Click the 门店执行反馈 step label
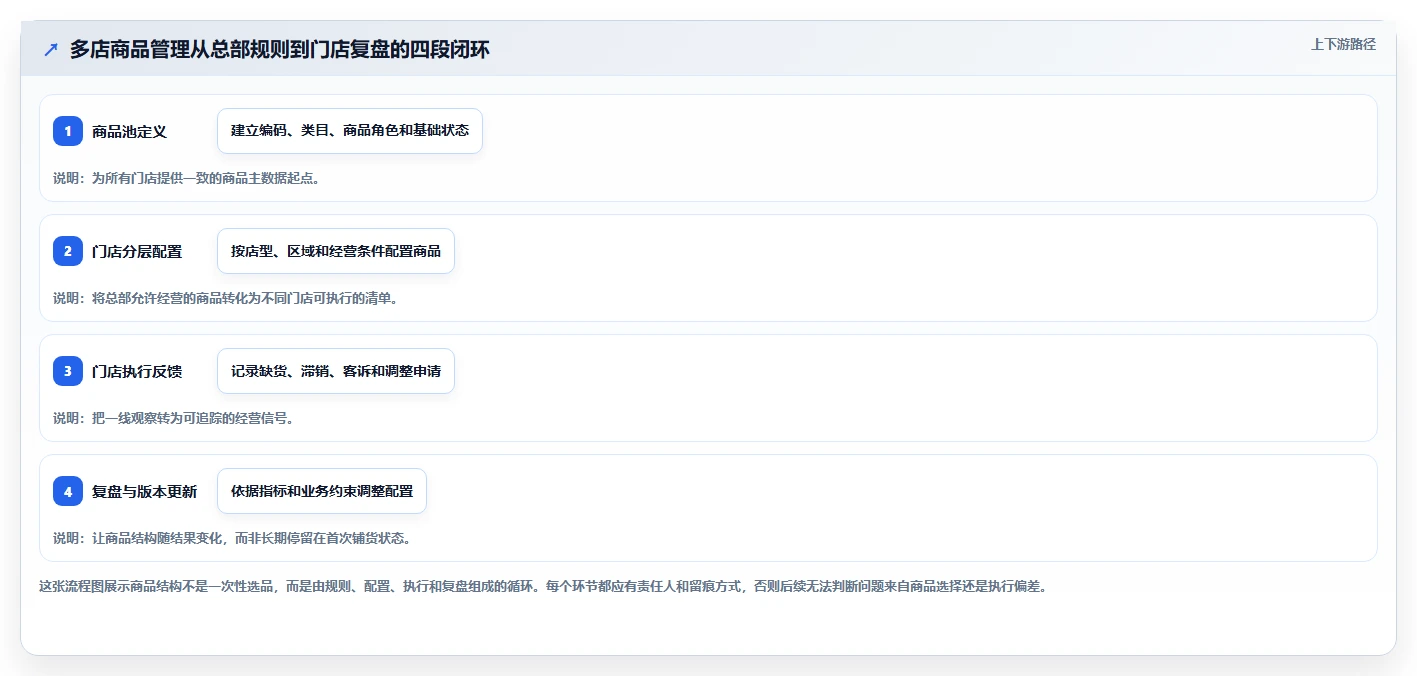Image resolution: width=1417 pixels, height=676 pixels. (x=137, y=371)
